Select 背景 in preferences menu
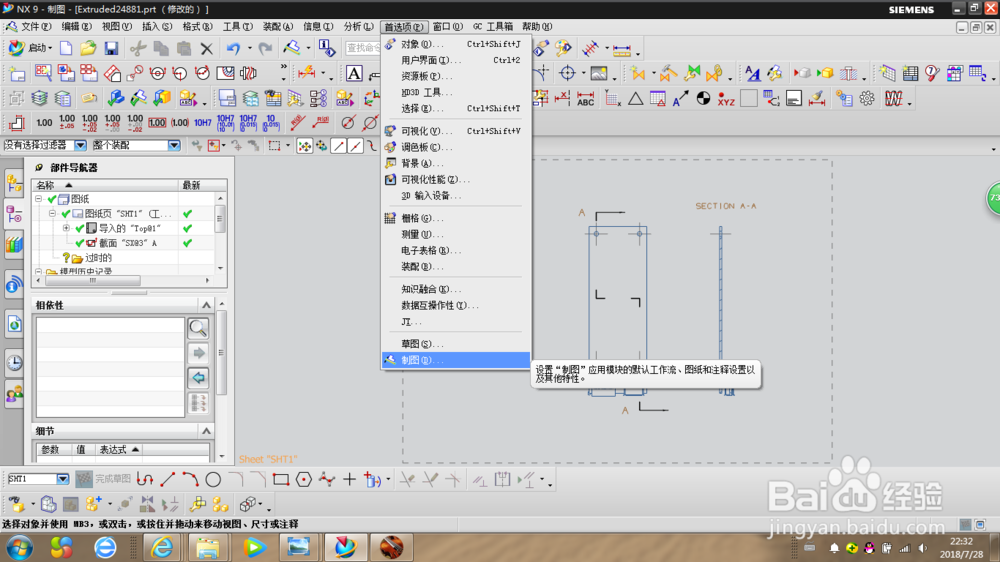1000x562 pixels. [455, 163]
